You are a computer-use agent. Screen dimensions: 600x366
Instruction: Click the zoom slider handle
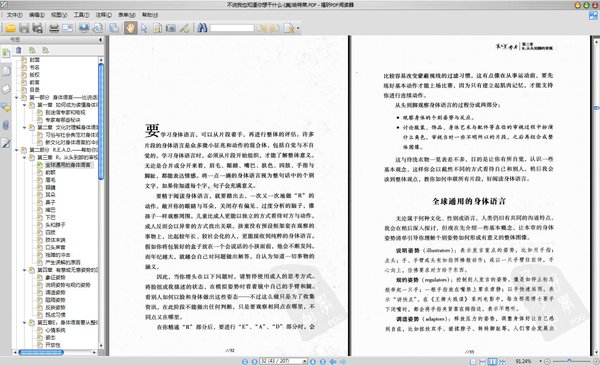(569, 361)
